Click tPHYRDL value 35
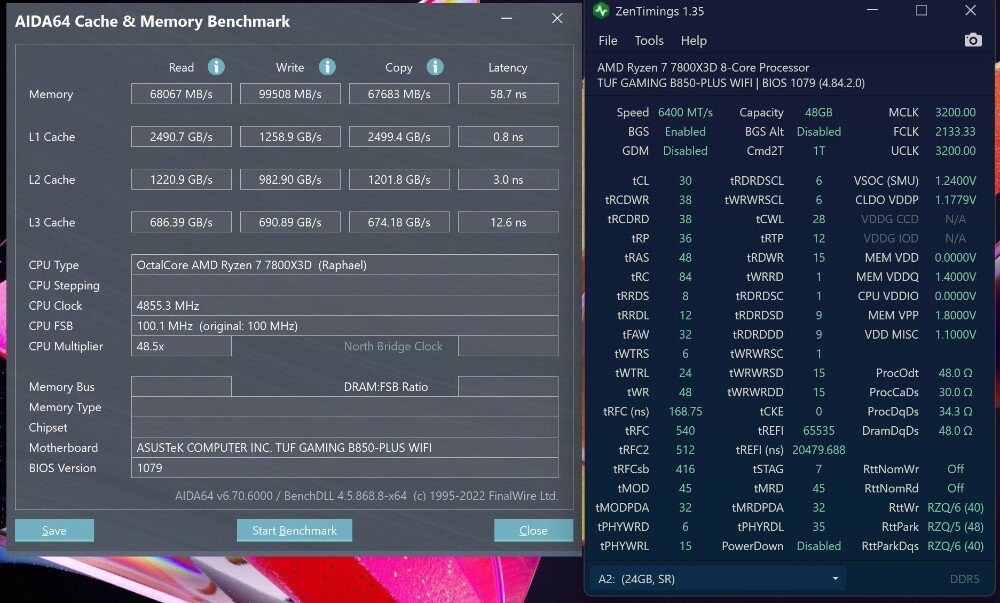 (x=818, y=527)
